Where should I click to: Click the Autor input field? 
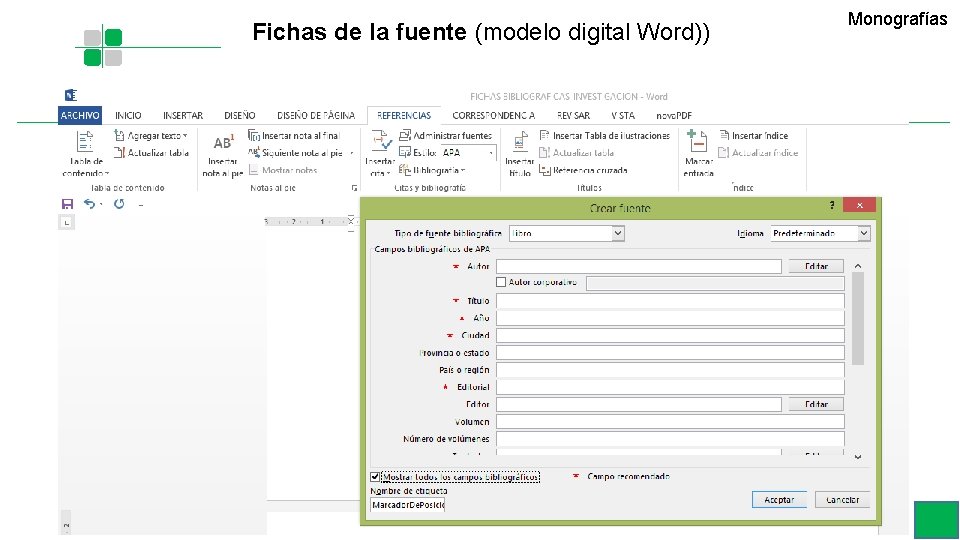tap(639, 266)
